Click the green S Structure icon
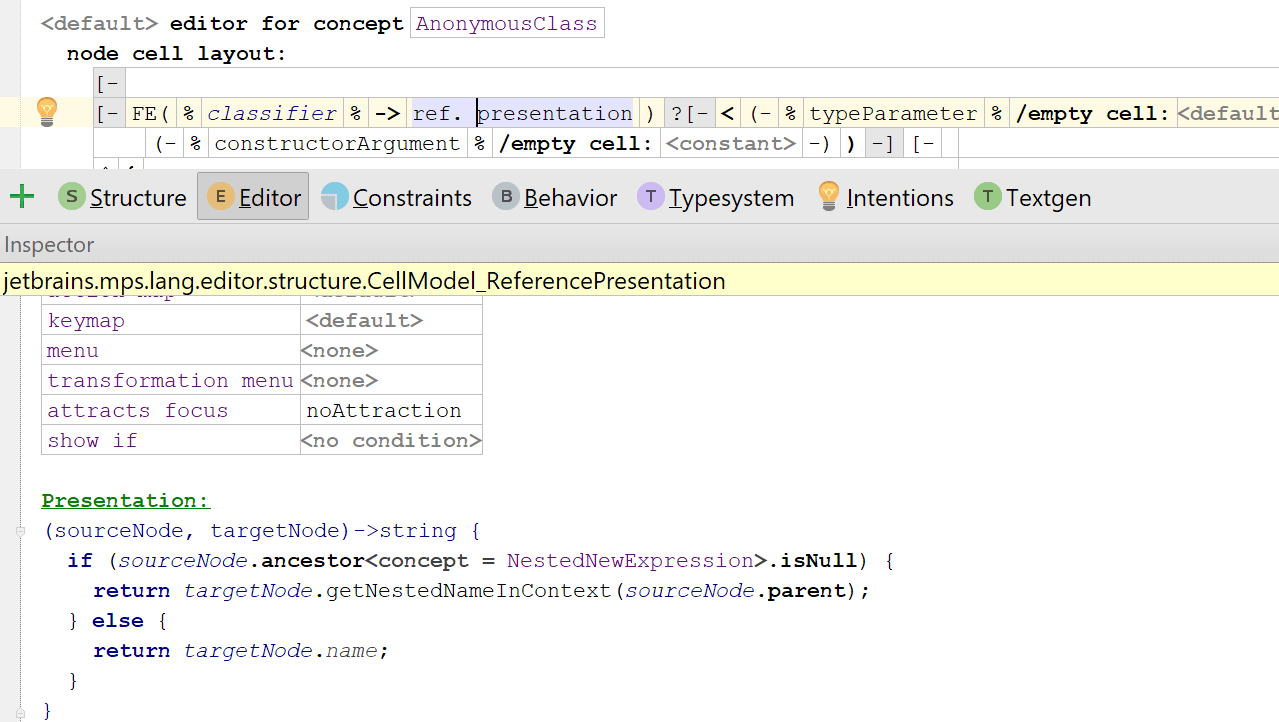The height and width of the screenshot is (722, 1279). pos(71,197)
